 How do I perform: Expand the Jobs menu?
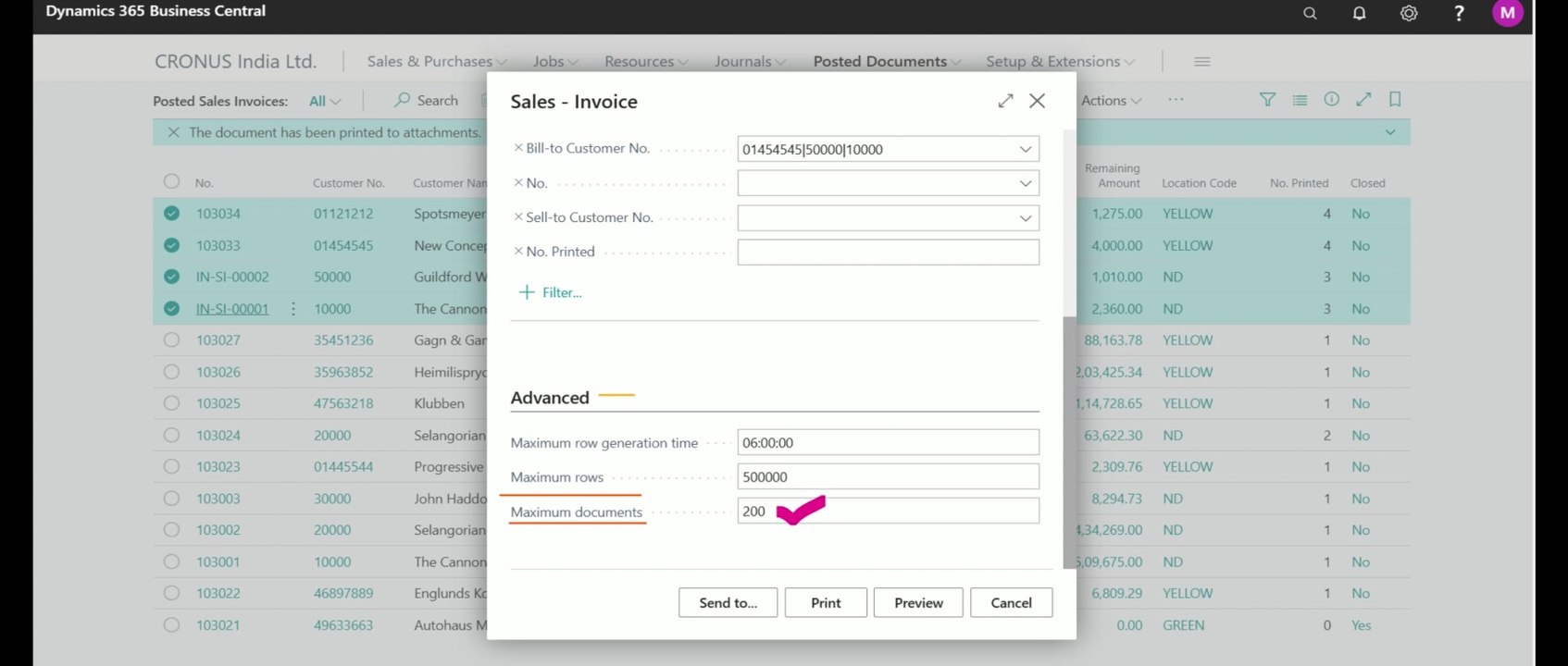point(555,61)
